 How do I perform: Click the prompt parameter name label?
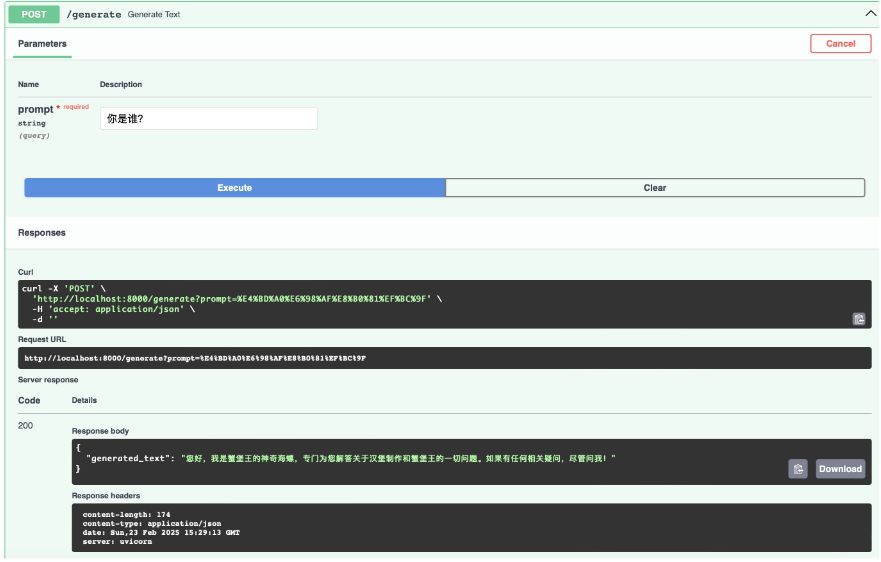point(35,109)
